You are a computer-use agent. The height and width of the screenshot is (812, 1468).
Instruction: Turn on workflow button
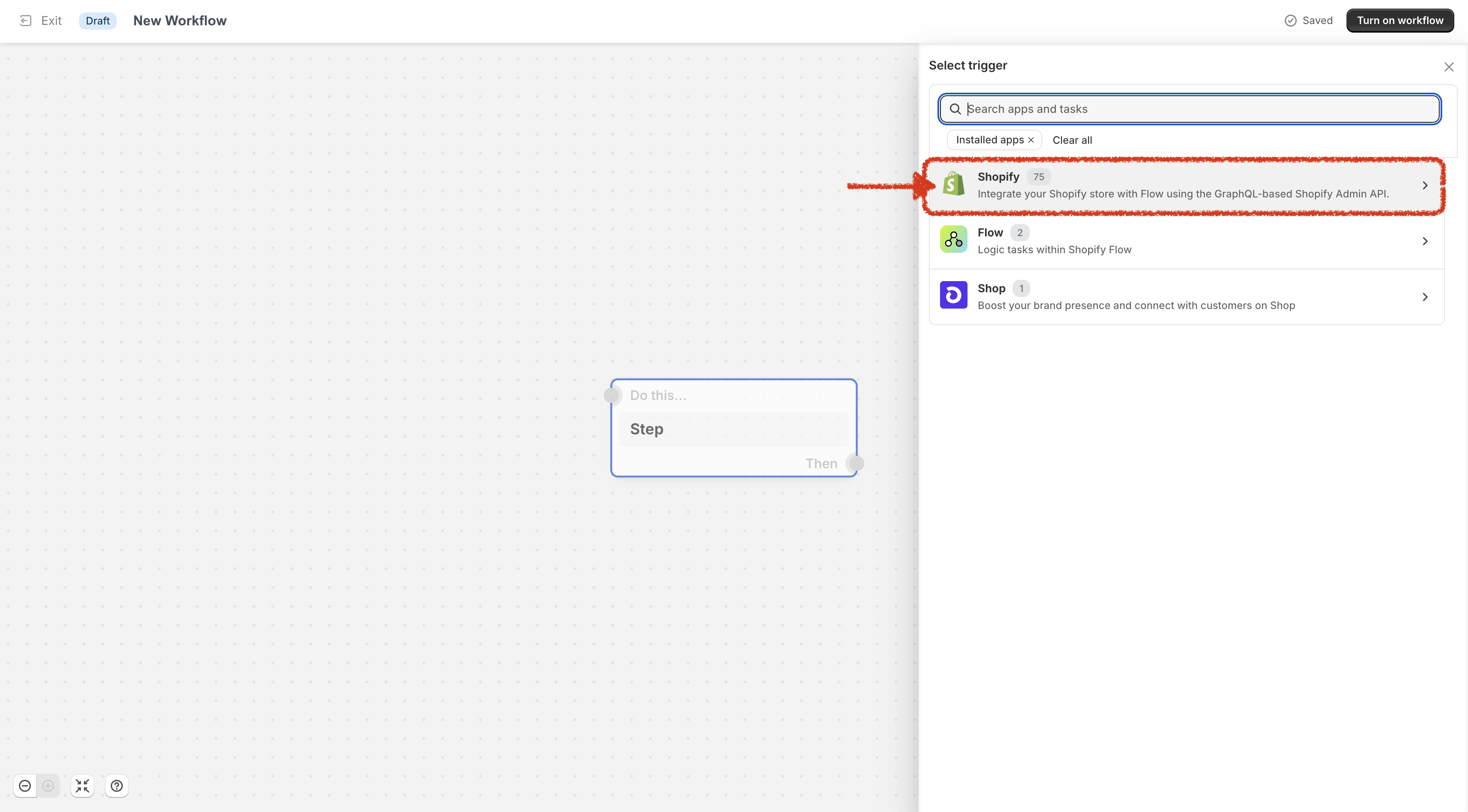pos(1400,21)
